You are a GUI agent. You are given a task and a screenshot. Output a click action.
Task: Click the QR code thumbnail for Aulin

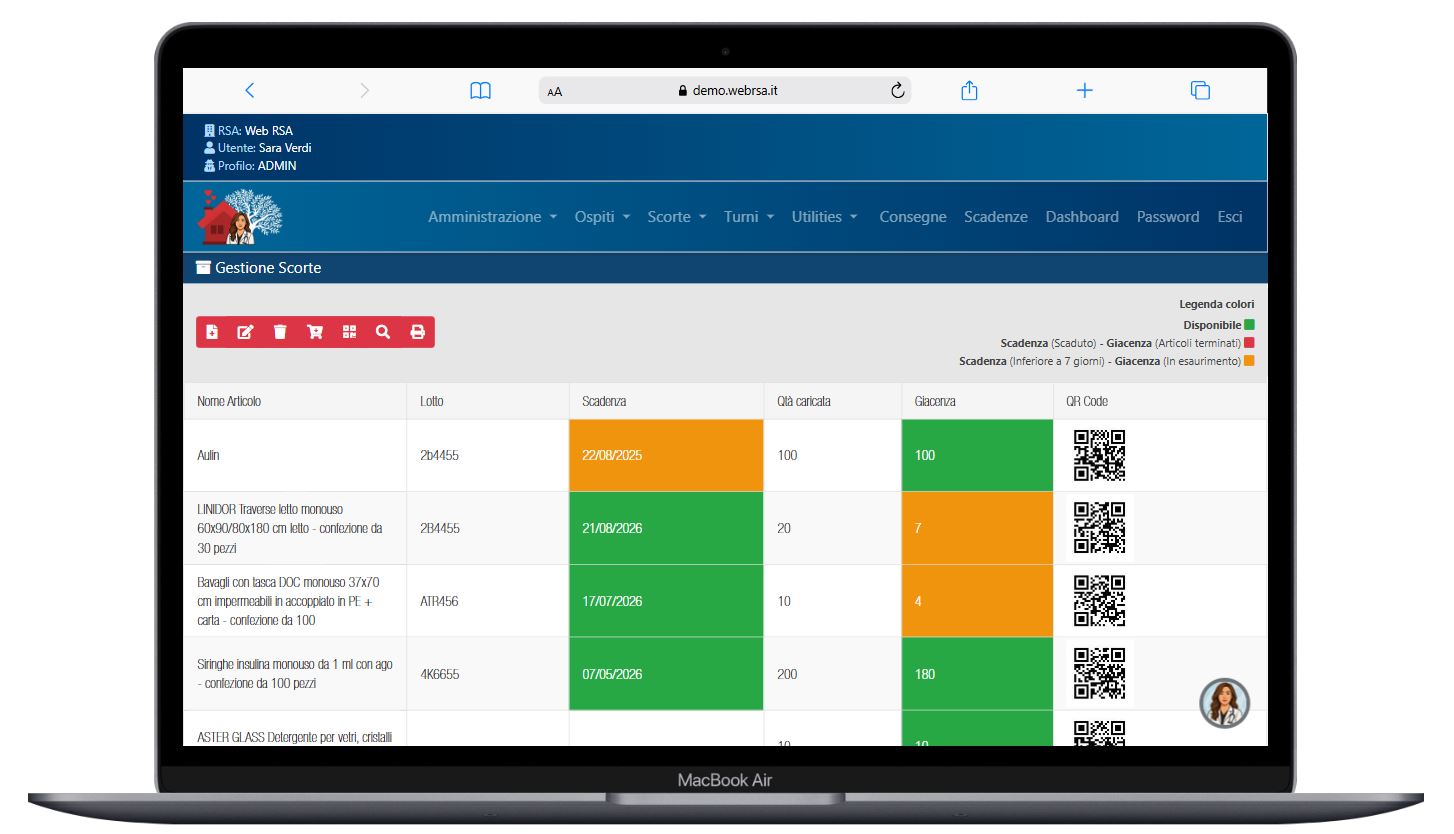coord(1099,455)
